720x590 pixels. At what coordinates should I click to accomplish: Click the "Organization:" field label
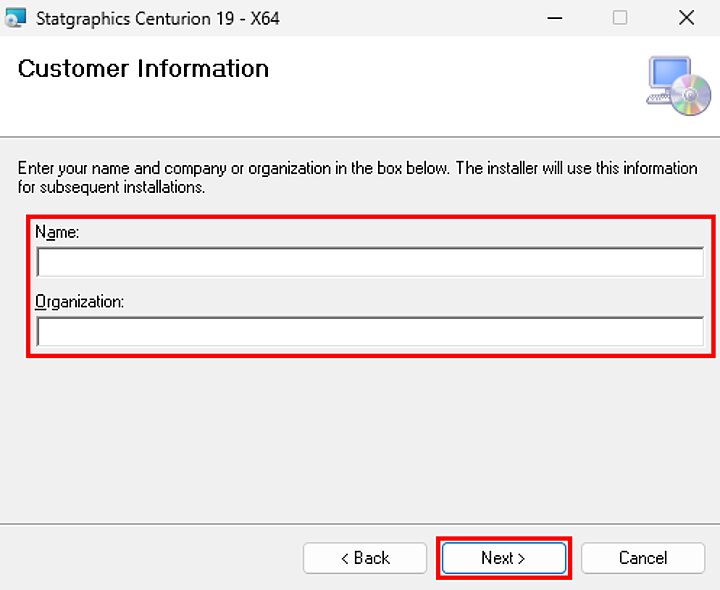(79, 301)
